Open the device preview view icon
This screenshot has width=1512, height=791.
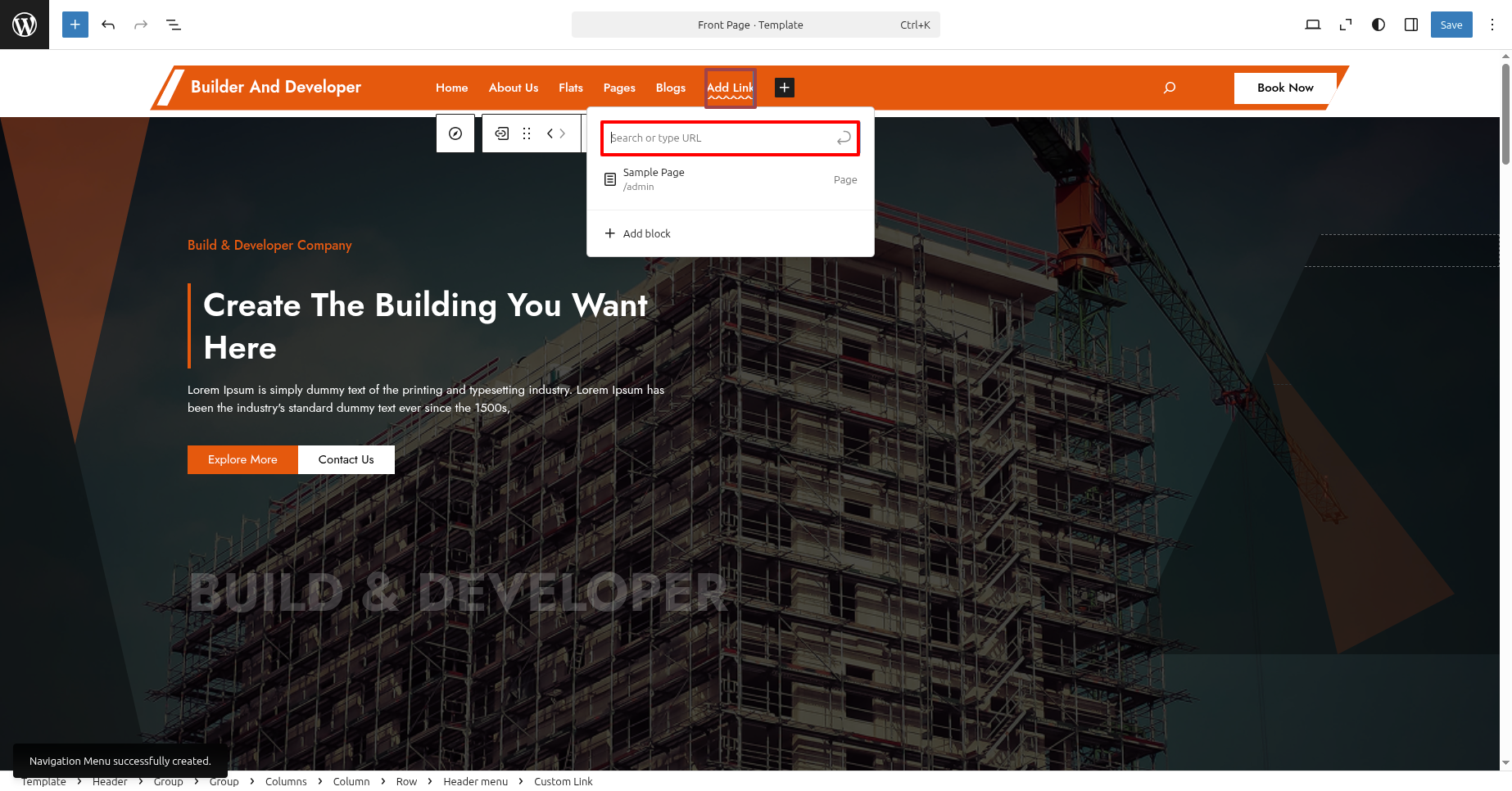coord(1312,25)
